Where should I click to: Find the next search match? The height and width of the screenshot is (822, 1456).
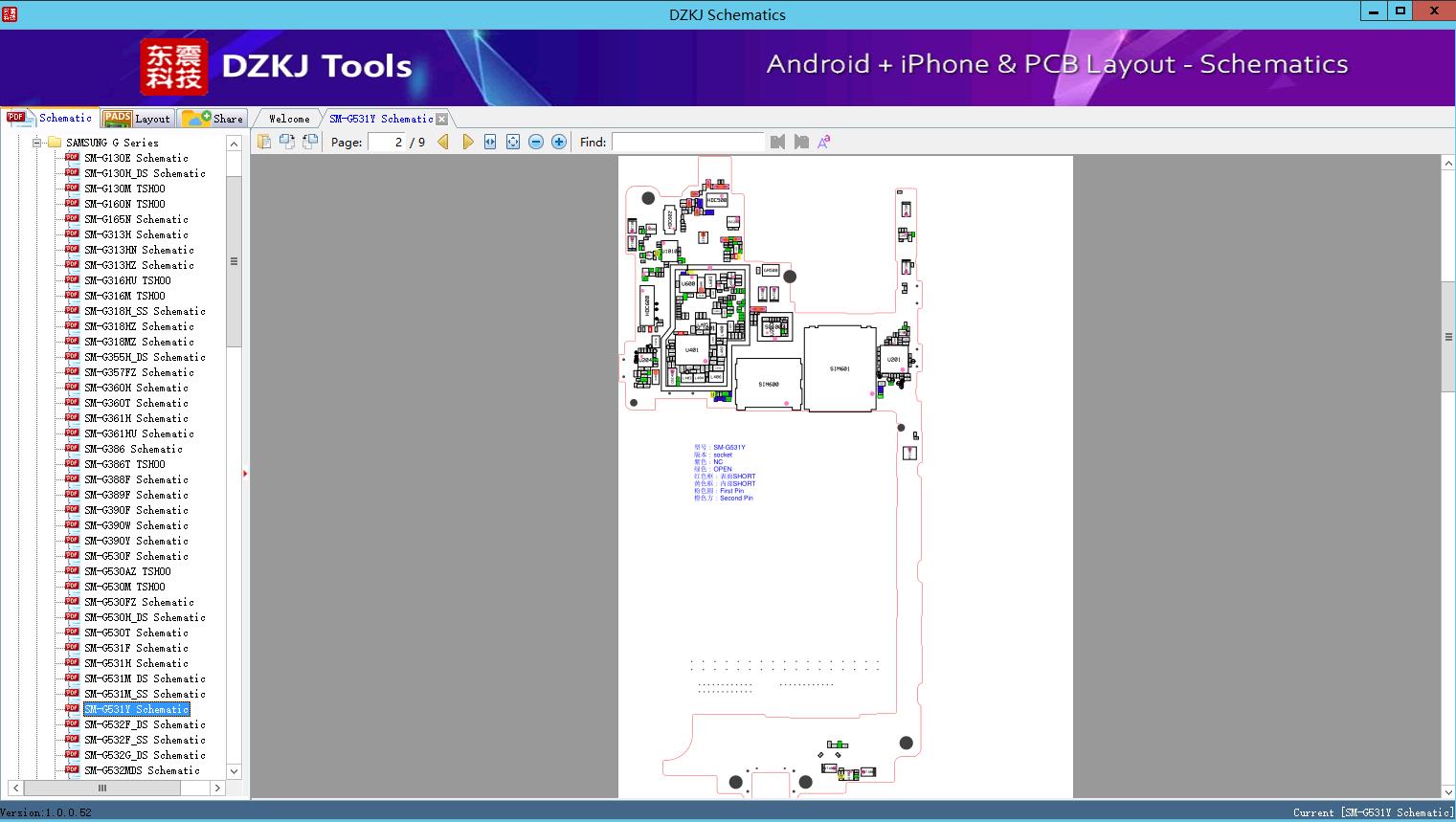801,142
